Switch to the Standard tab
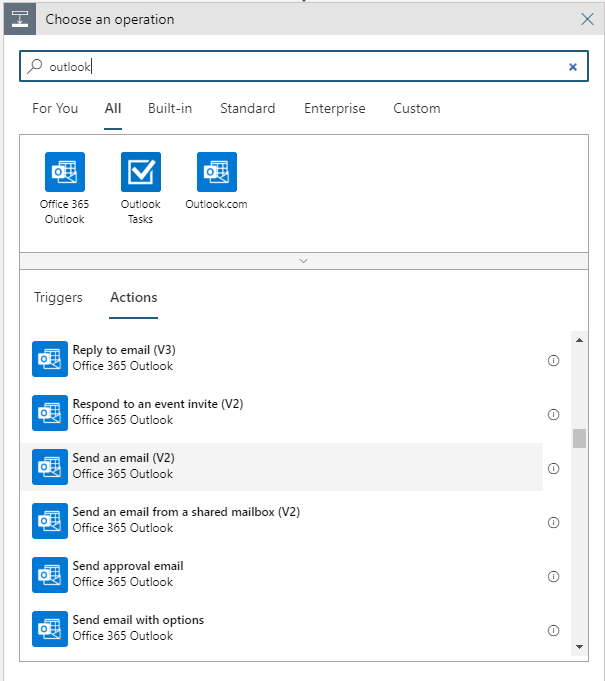Screen dimensions: 605x681 (248, 108)
